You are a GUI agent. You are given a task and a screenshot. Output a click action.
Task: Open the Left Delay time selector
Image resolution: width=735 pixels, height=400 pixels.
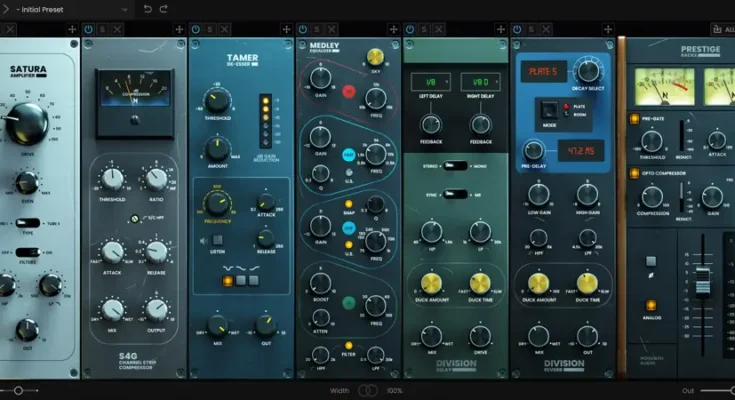(429, 81)
